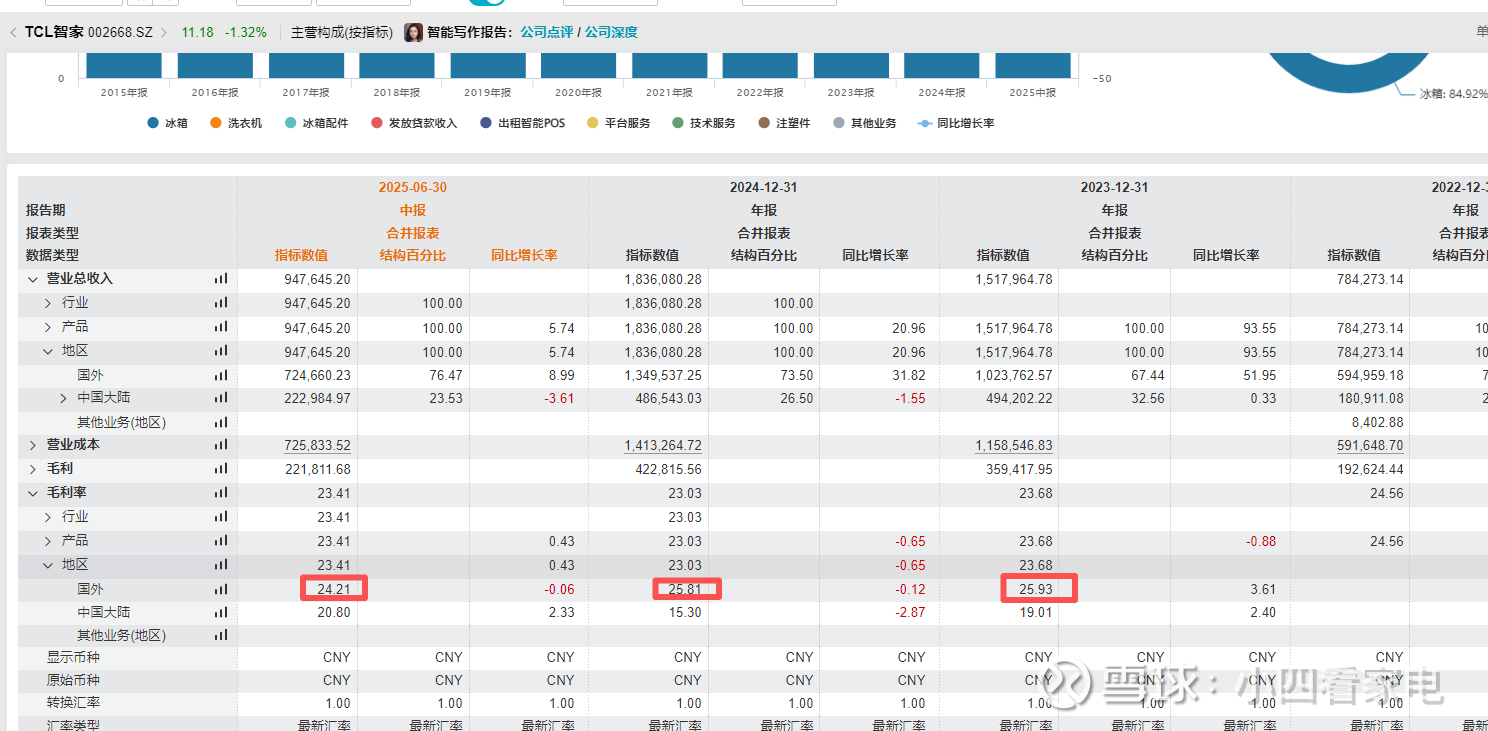
Task: Open chart icon for 中国大陆 row with 20.80
Action: (x=221, y=612)
